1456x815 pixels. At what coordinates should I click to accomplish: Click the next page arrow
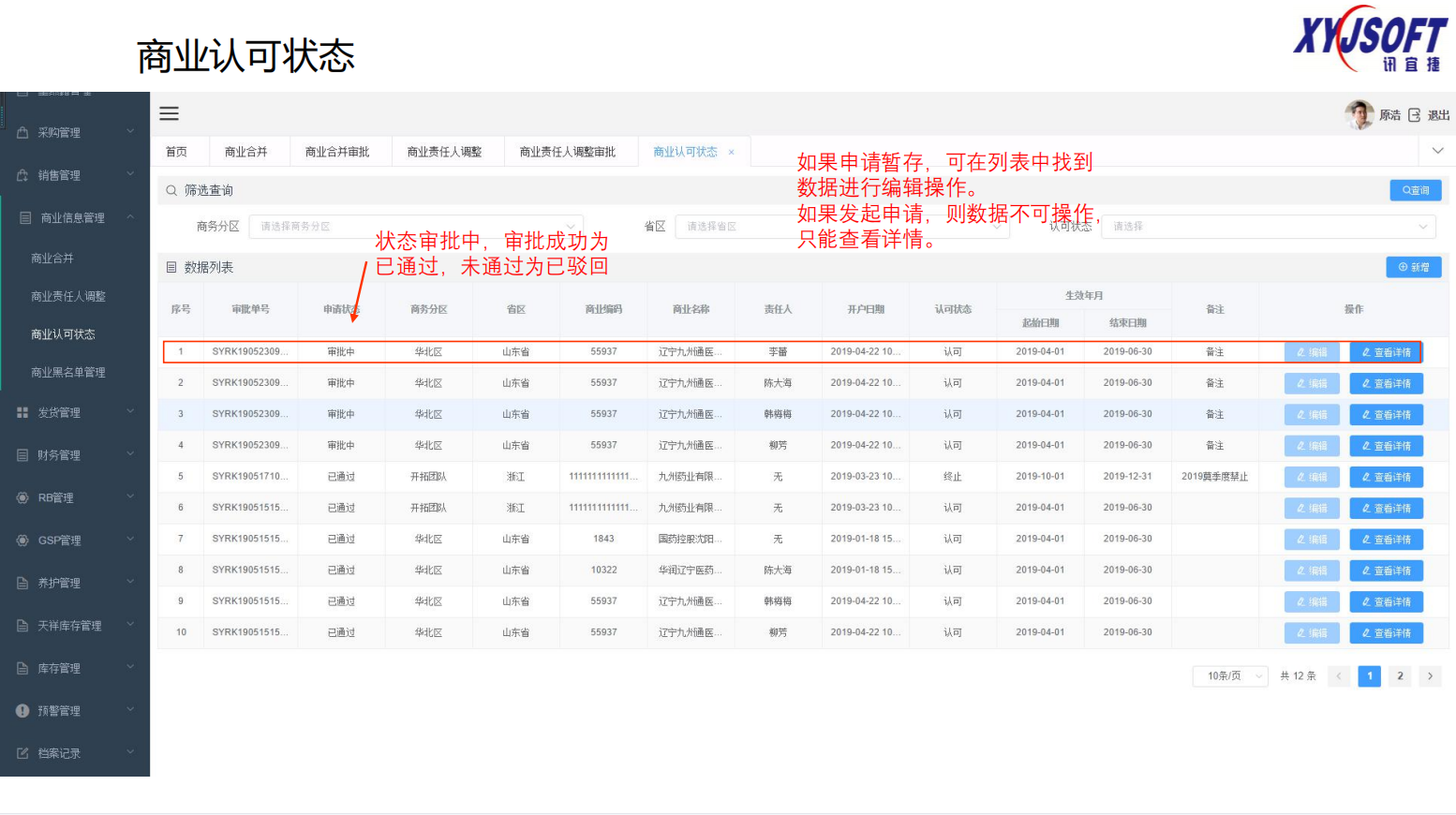click(1430, 676)
